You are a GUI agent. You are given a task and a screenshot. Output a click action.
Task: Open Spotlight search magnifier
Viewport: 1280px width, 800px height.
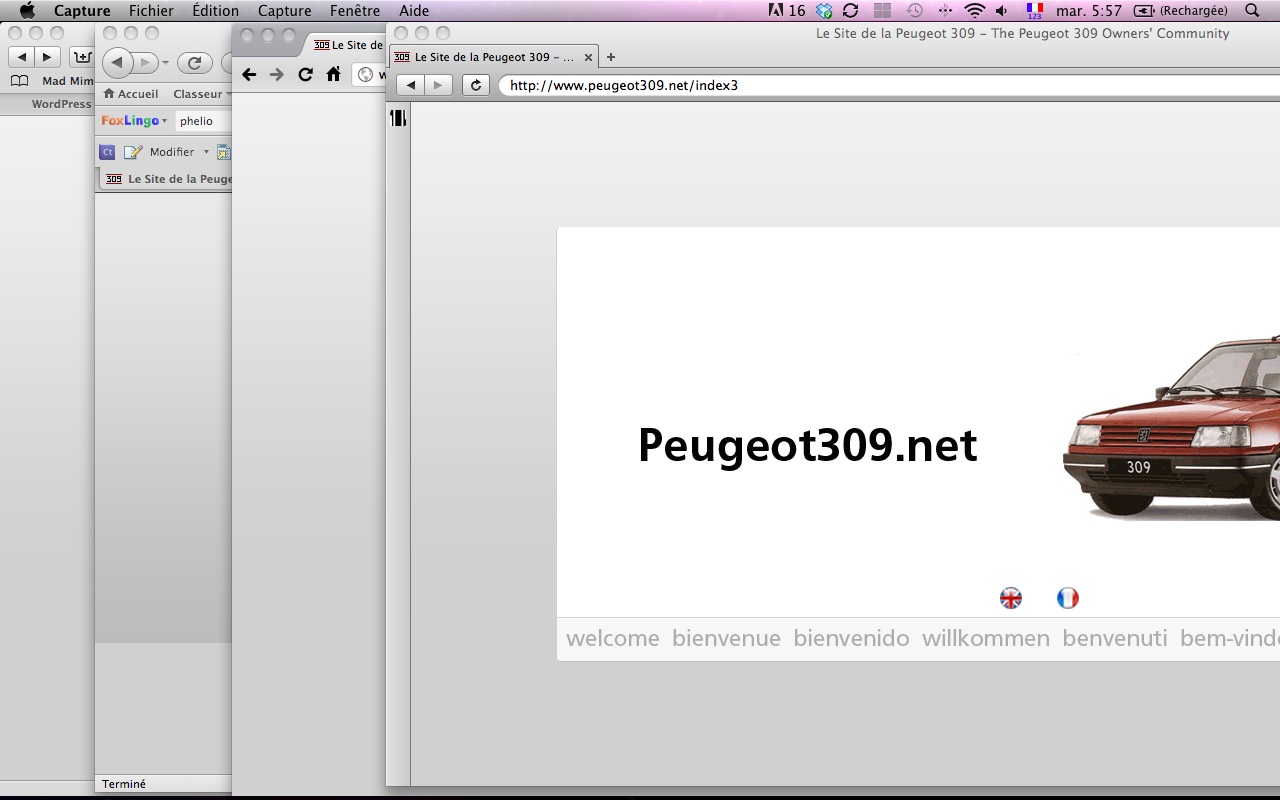click(1252, 11)
